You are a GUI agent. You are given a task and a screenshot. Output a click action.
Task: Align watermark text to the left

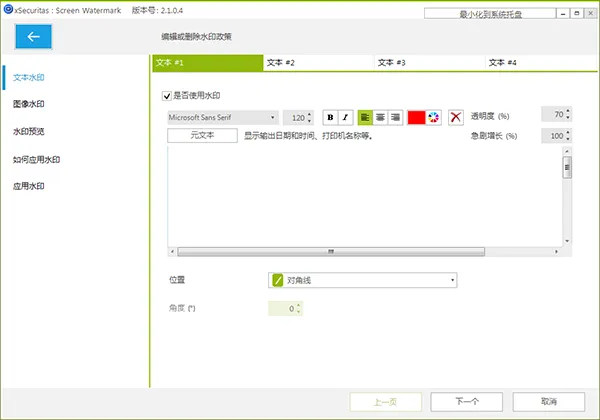tap(365, 117)
